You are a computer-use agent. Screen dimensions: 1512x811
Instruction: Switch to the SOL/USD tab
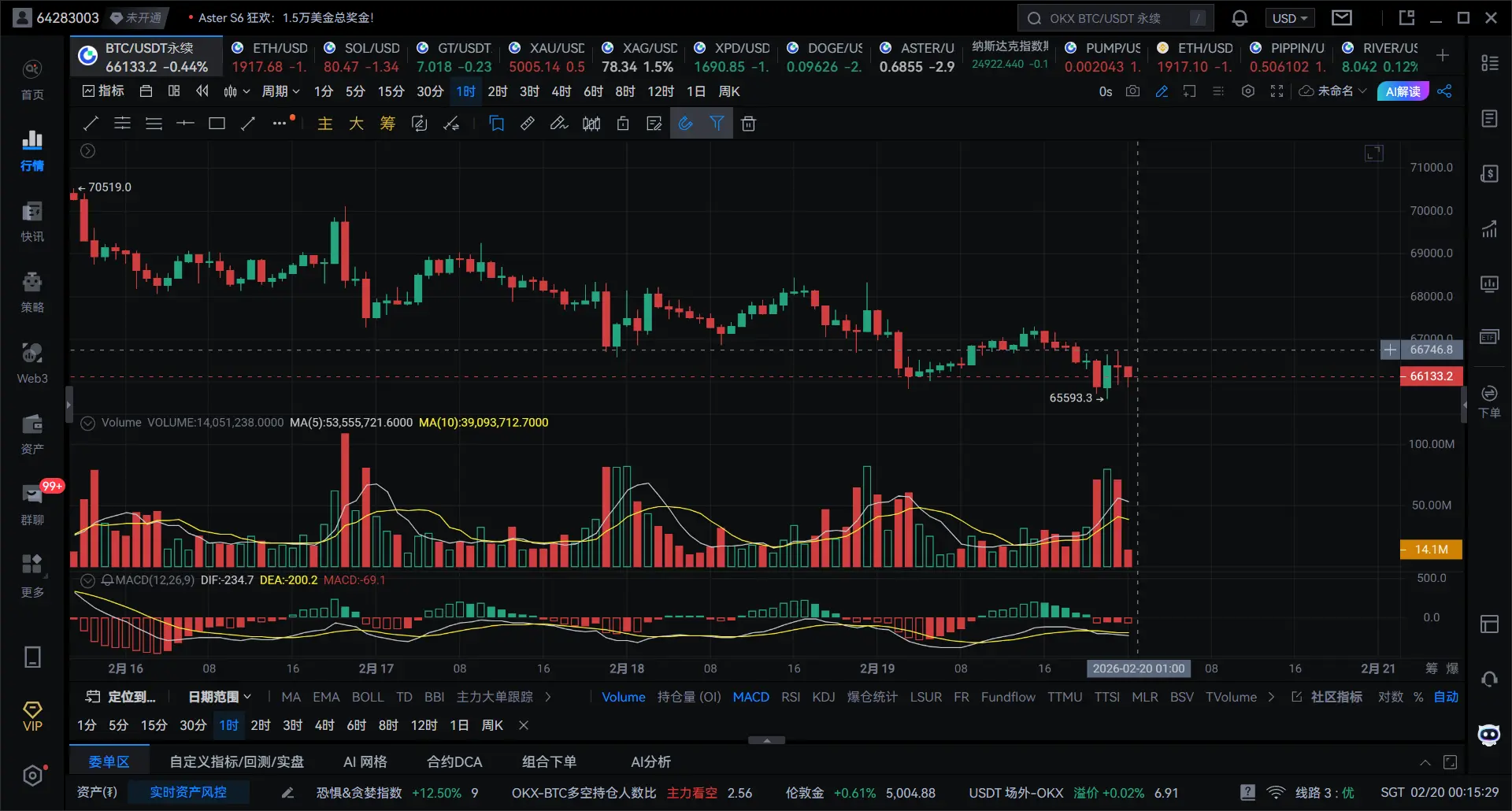[361, 57]
